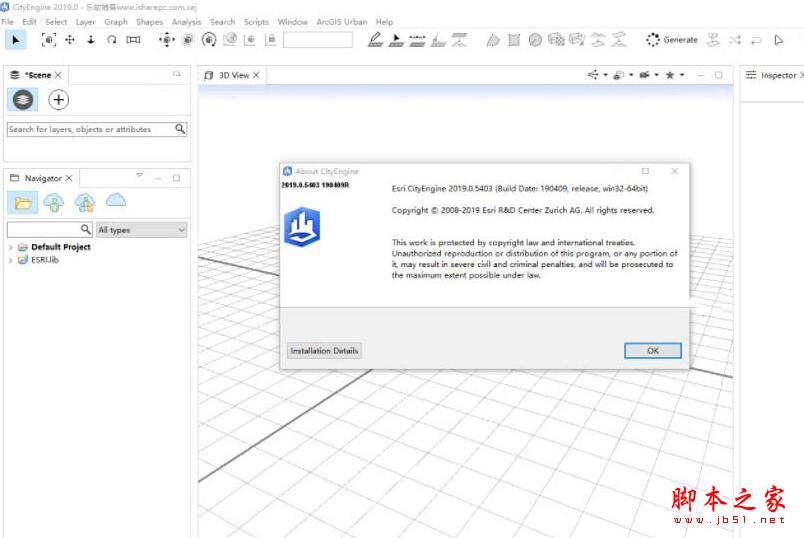Click the return-arrow toolbar icon
The width and height of the screenshot is (804, 538).
click(756, 40)
